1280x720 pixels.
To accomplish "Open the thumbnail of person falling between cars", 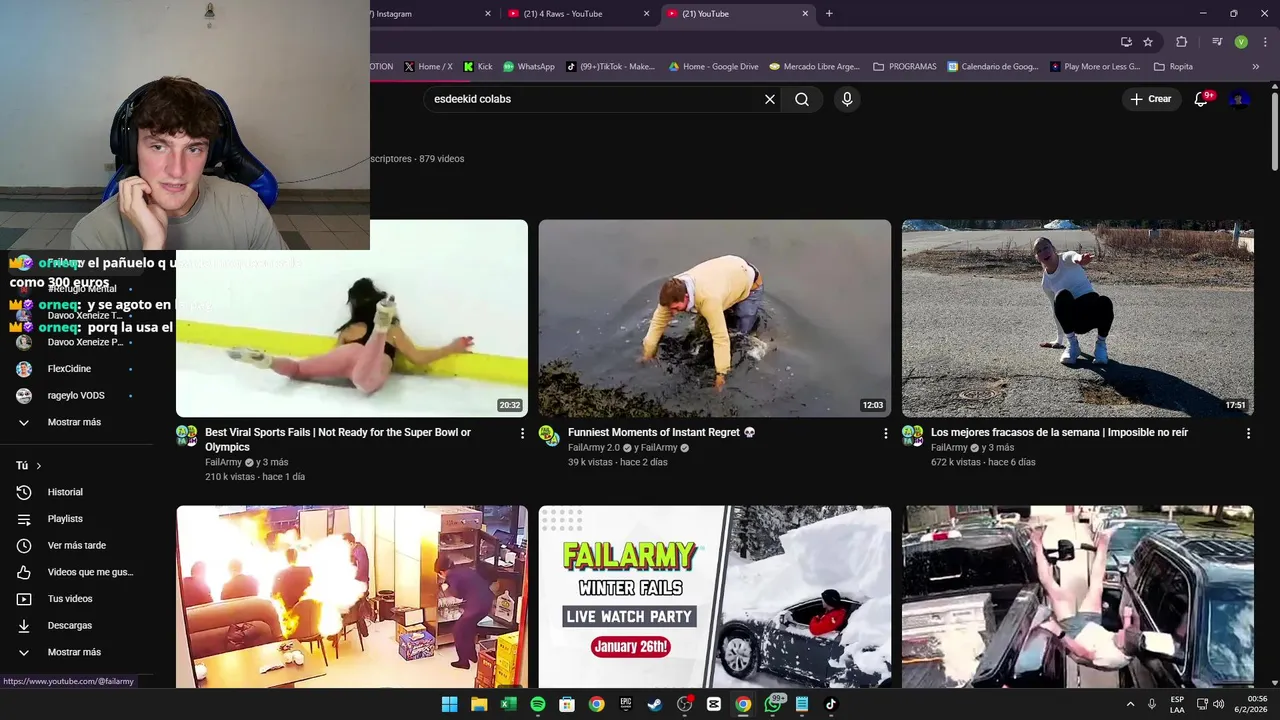I will [1078, 596].
